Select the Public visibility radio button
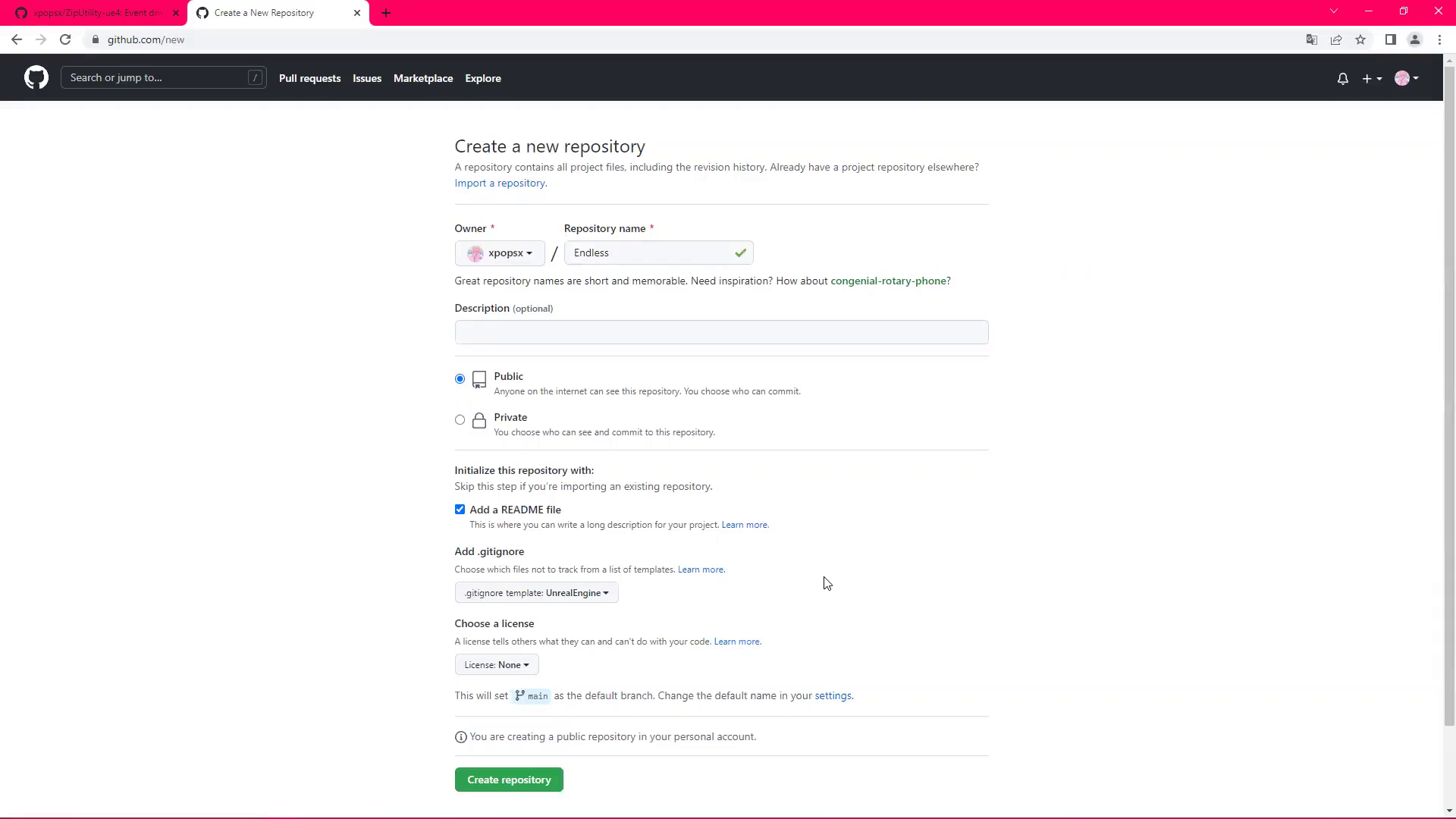Image resolution: width=1456 pixels, height=819 pixels. point(460,378)
